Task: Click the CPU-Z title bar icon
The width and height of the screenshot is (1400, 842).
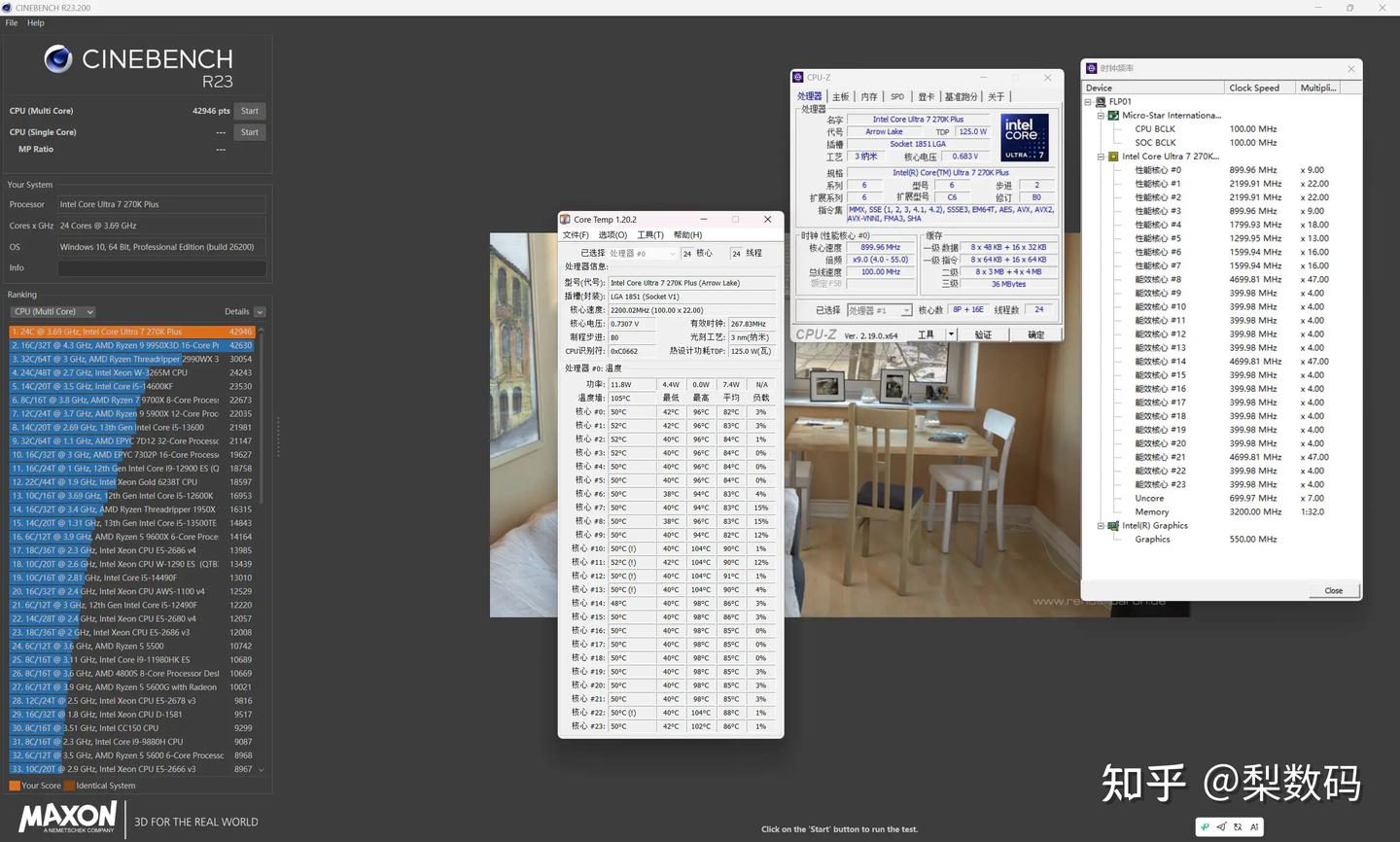Action: [x=798, y=77]
